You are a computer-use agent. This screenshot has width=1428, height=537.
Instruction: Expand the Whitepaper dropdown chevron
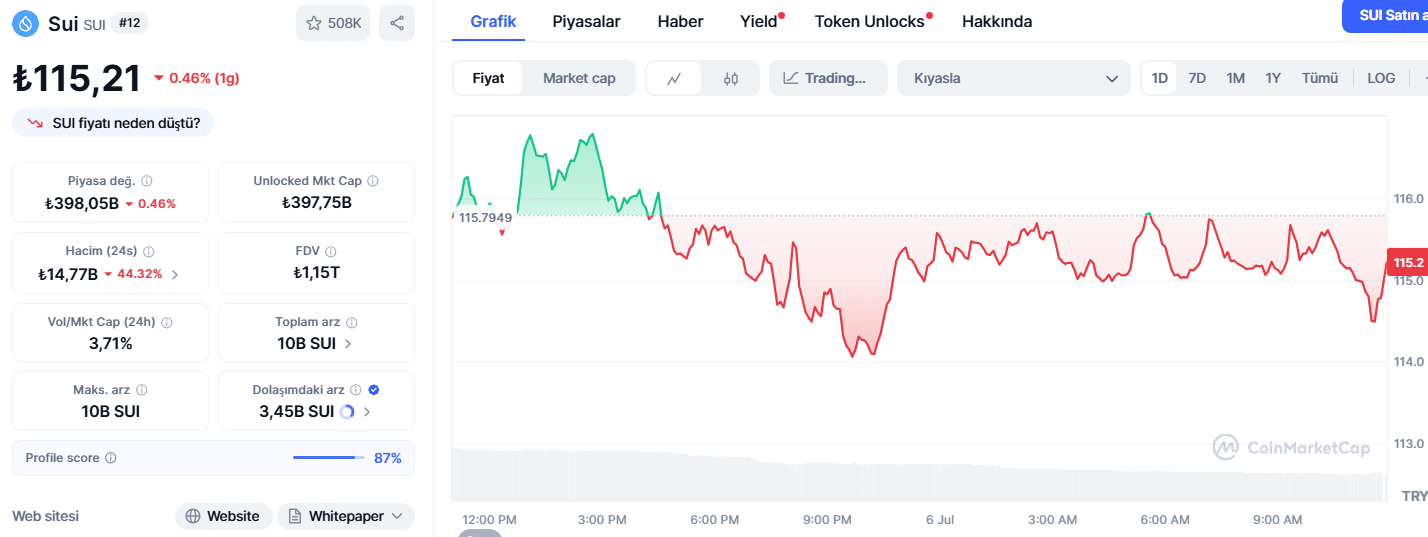397,516
